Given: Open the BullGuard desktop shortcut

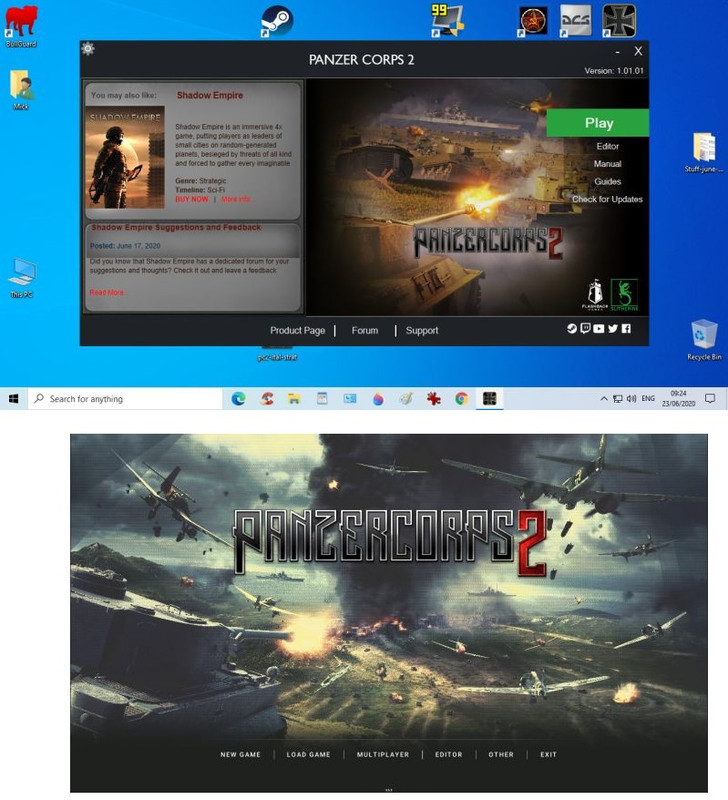Looking at the screenshot, I should tap(21, 27).
